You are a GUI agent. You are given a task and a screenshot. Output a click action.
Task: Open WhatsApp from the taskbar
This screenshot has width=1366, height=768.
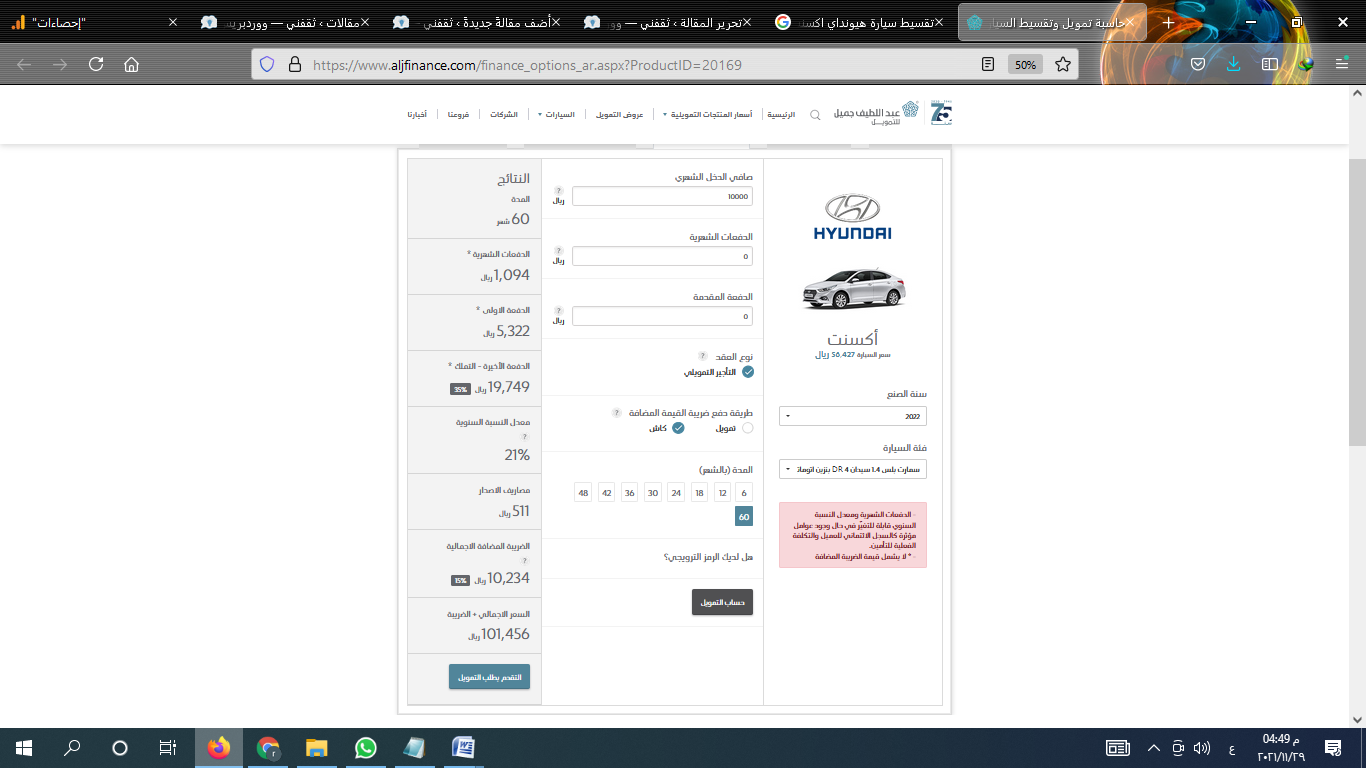click(365, 747)
